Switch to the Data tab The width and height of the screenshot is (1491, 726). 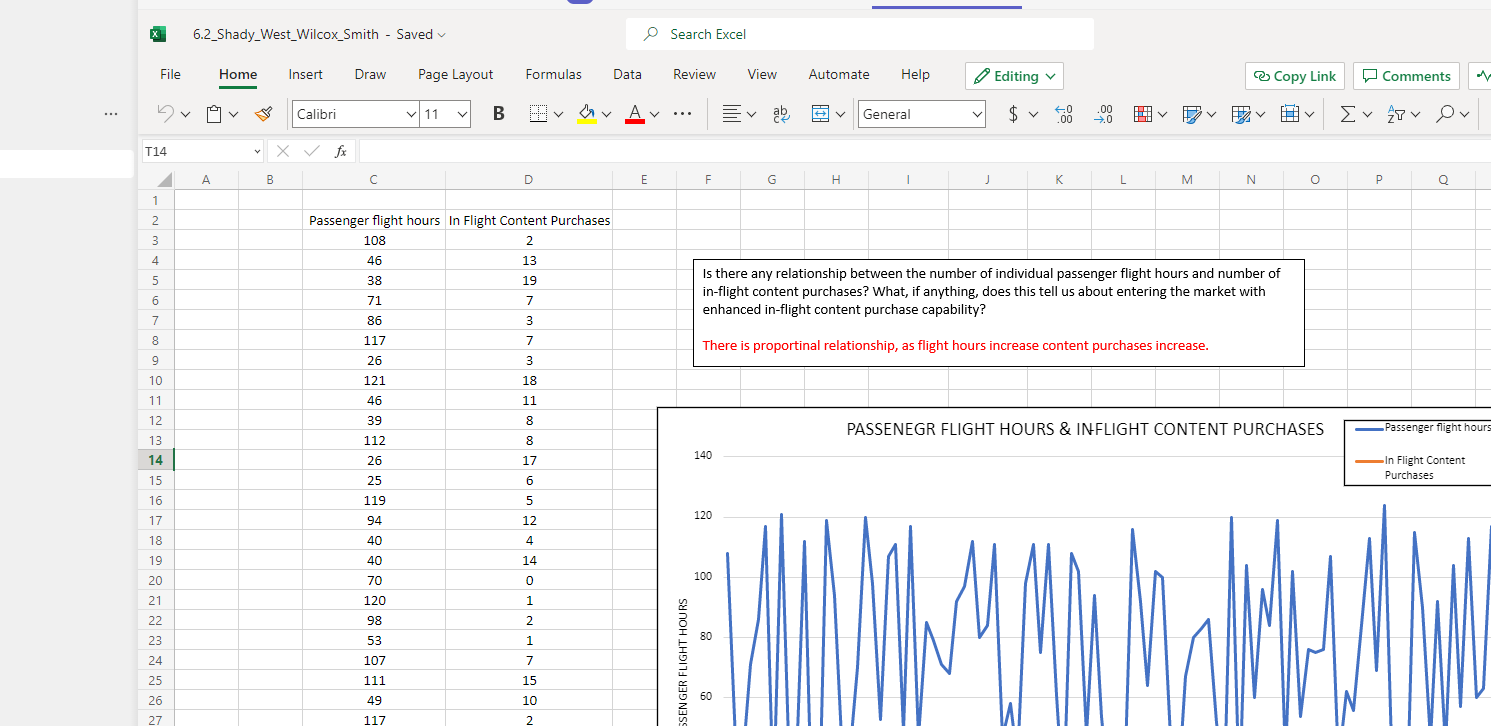click(x=627, y=75)
